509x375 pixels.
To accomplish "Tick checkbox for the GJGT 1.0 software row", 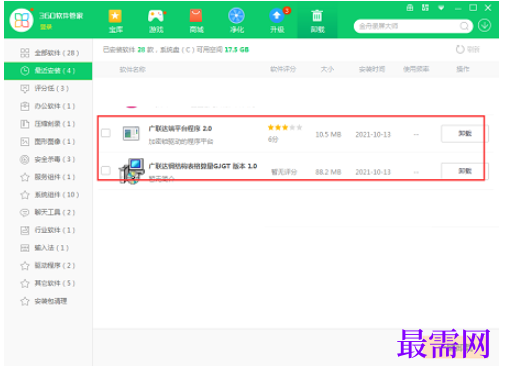I will pos(106,170).
